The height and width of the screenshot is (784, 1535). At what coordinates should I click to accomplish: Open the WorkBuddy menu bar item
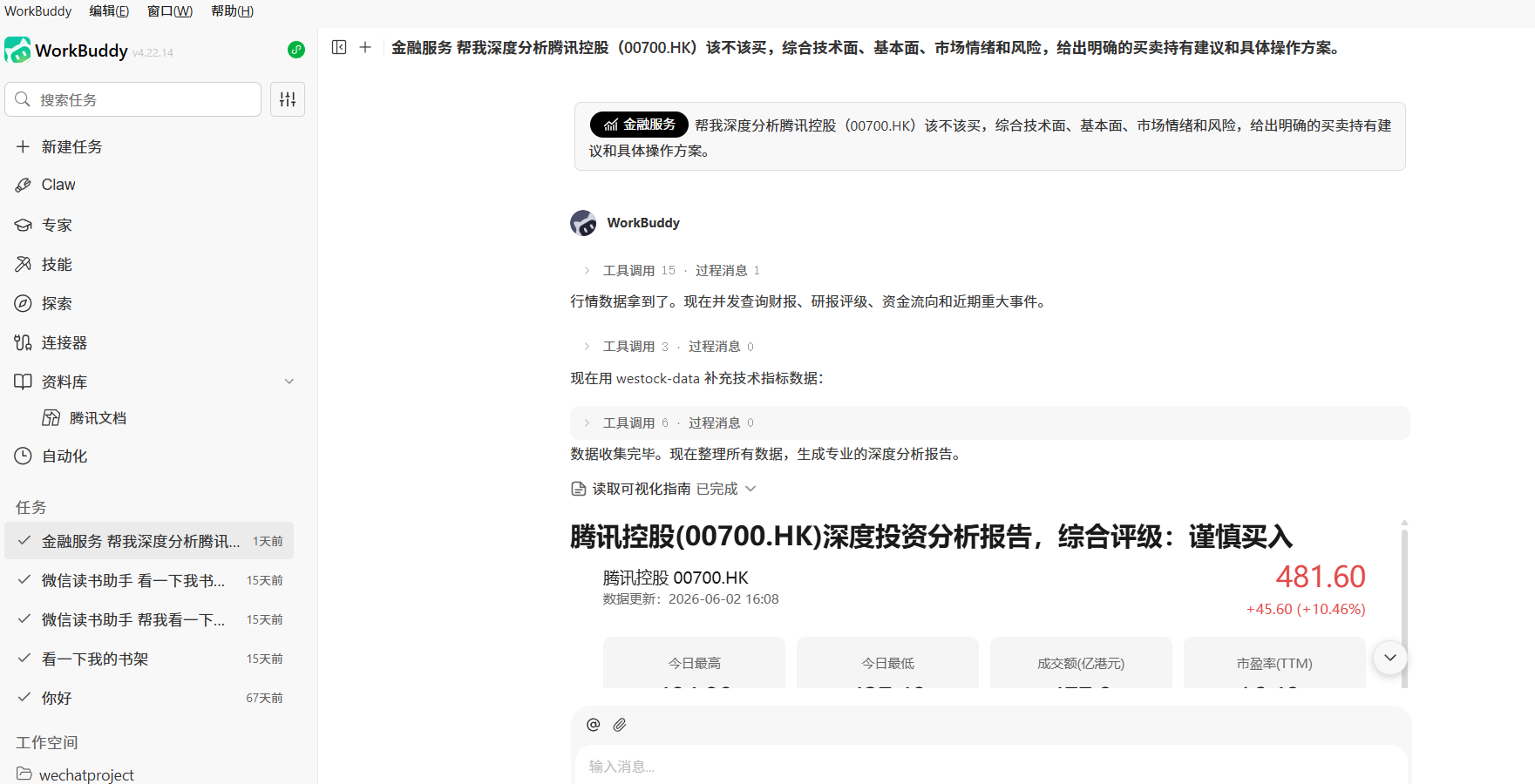pyautogui.click(x=38, y=11)
